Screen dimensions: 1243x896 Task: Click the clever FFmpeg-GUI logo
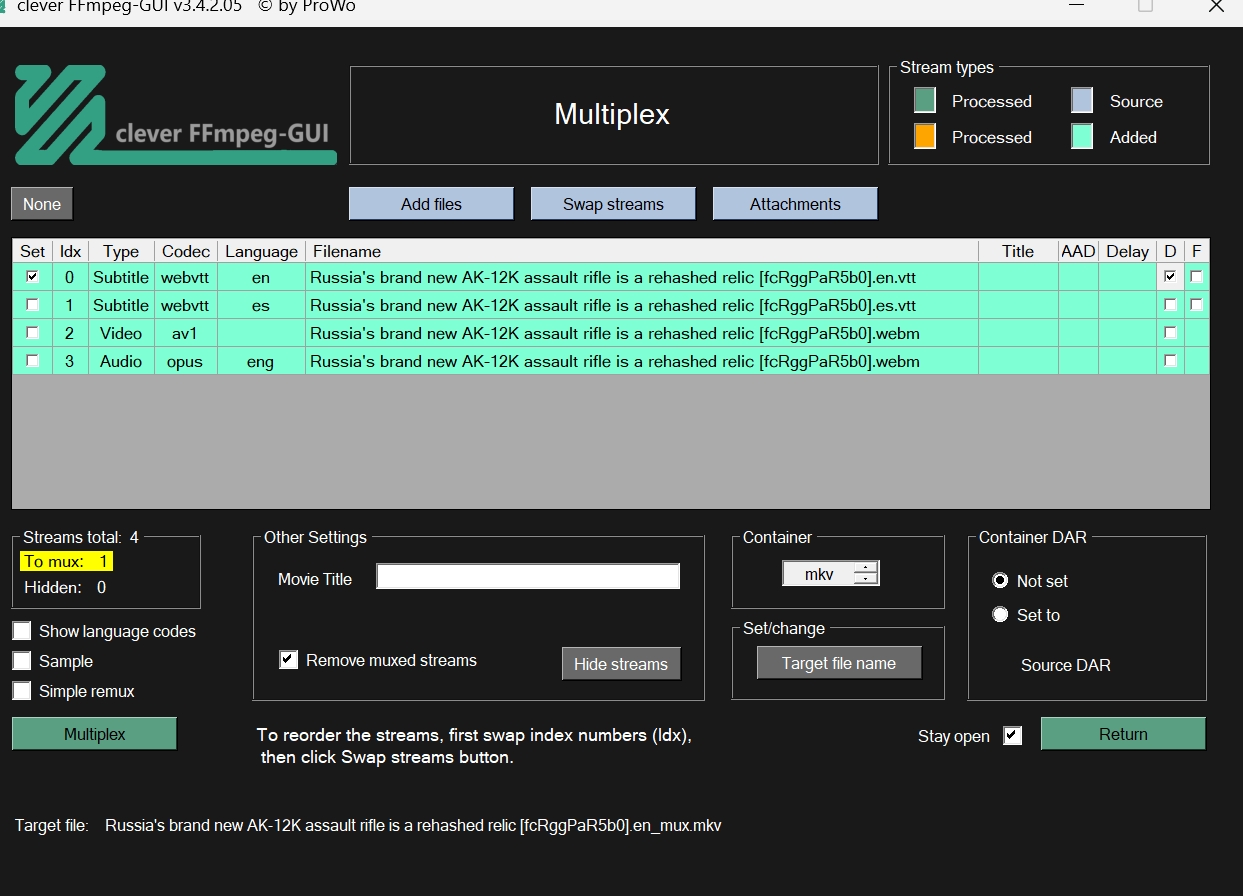tap(175, 115)
